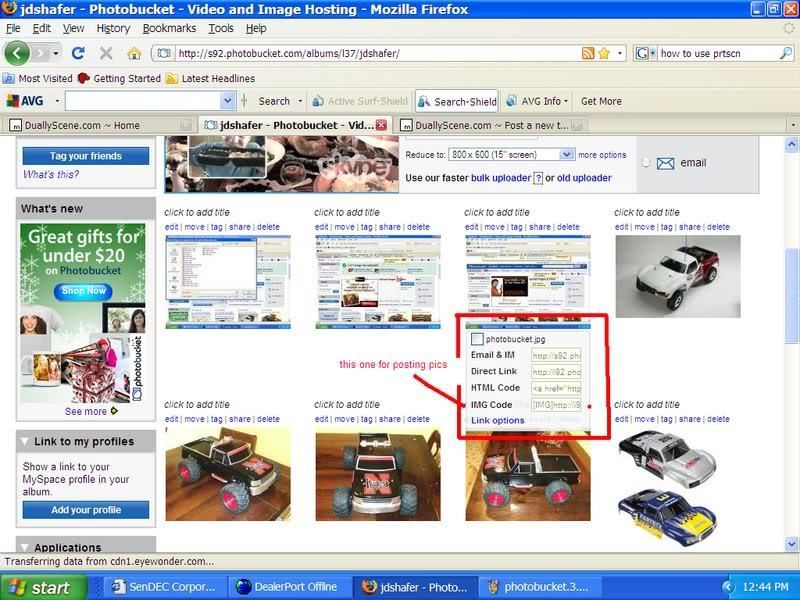Reload the page with the refresh icon
800x600 pixels.
(78, 53)
